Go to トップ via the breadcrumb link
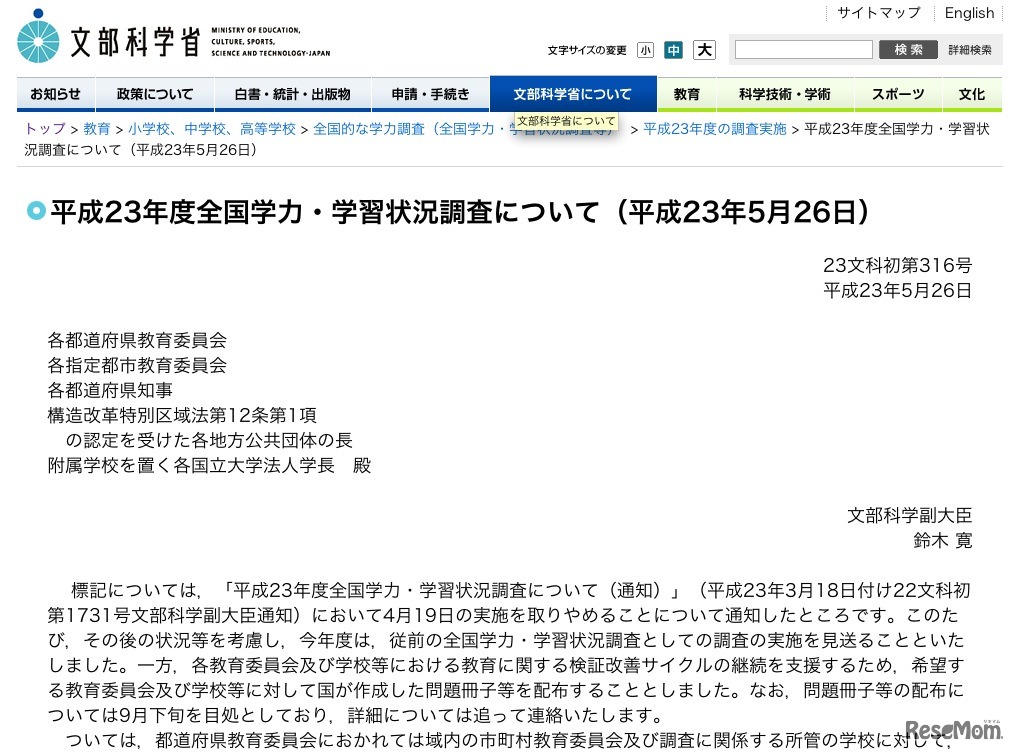Image resolution: width=1016 pixels, height=753 pixels. (x=43, y=128)
